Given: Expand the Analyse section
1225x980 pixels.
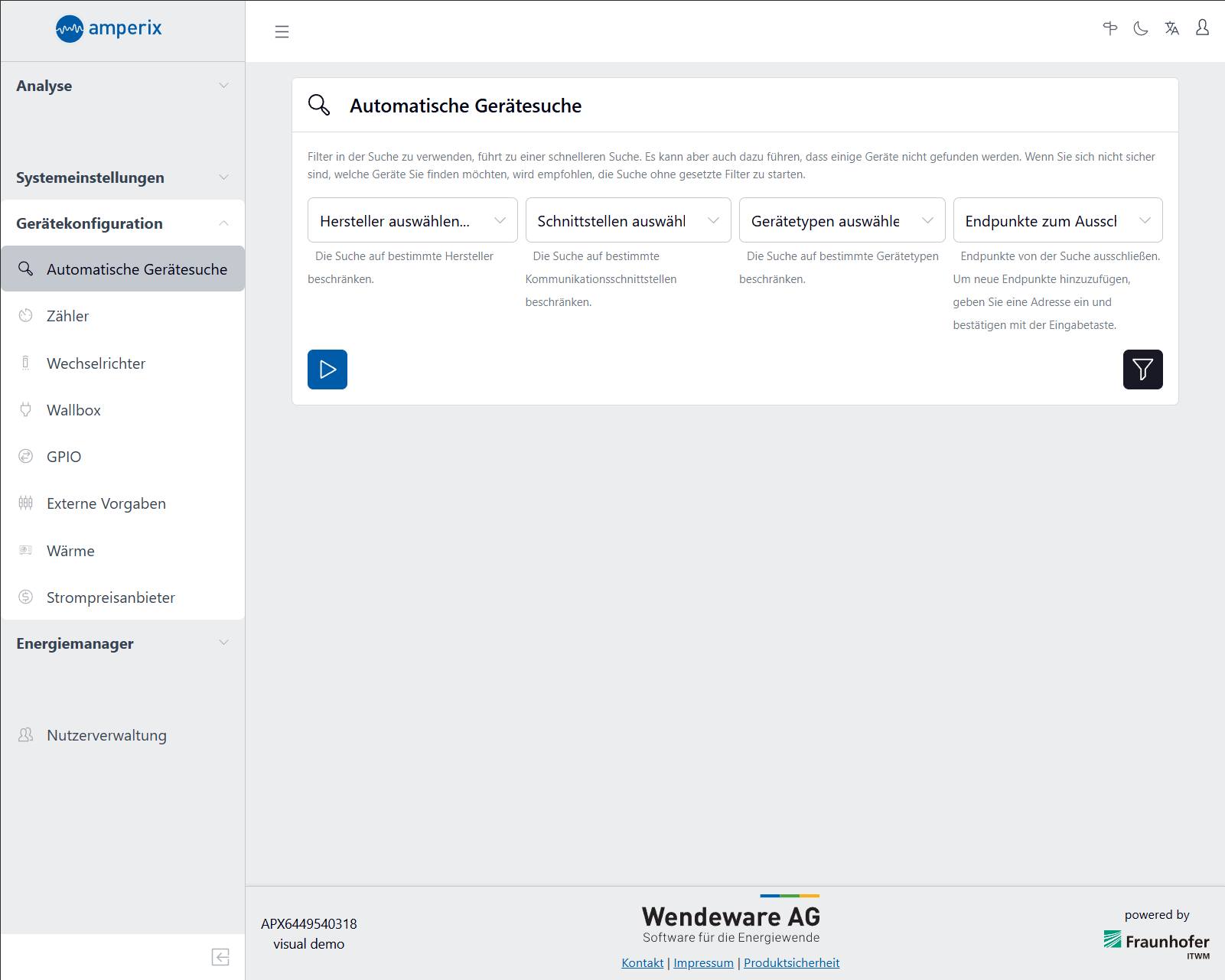Looking at the screenshot, I should pyautogui.click(x=122, y=86).
